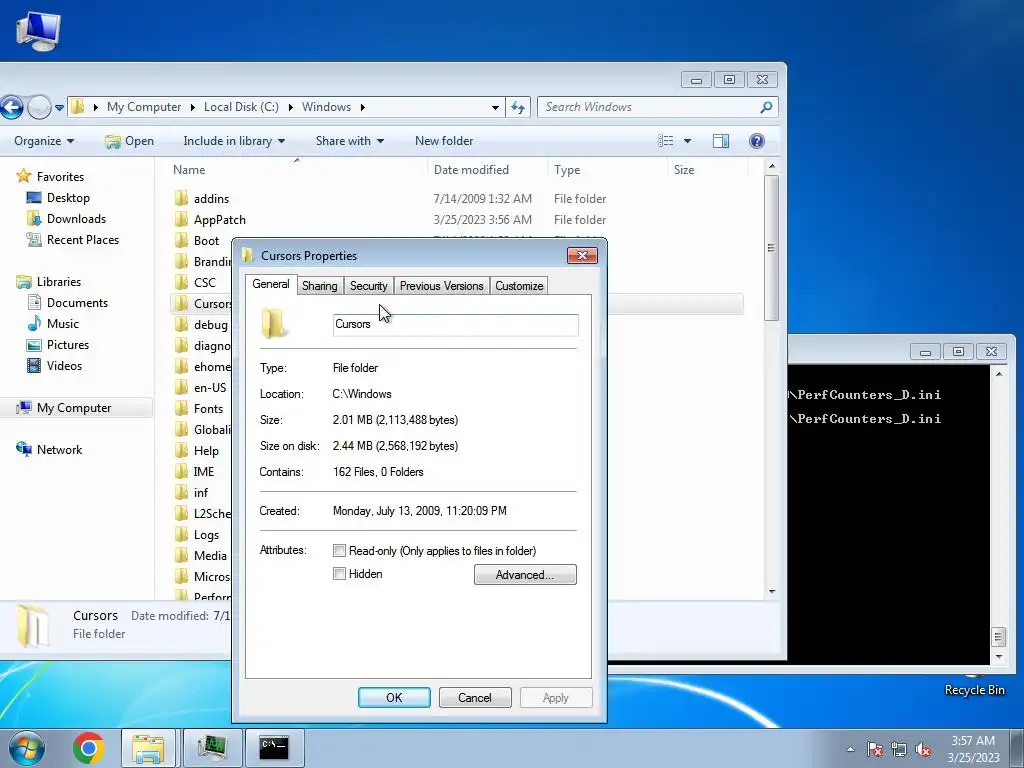Click the Advanced... button
Screen dimensions: 1024x768
525,575
